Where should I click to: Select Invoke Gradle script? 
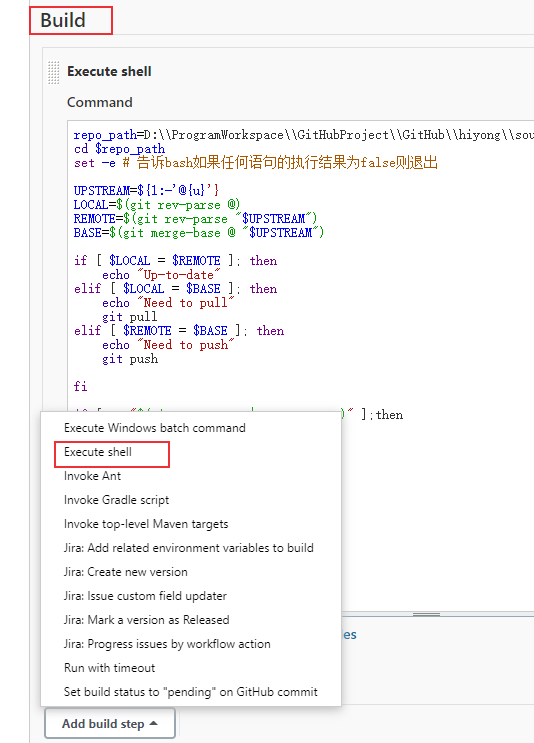click(x=117, y=500)
